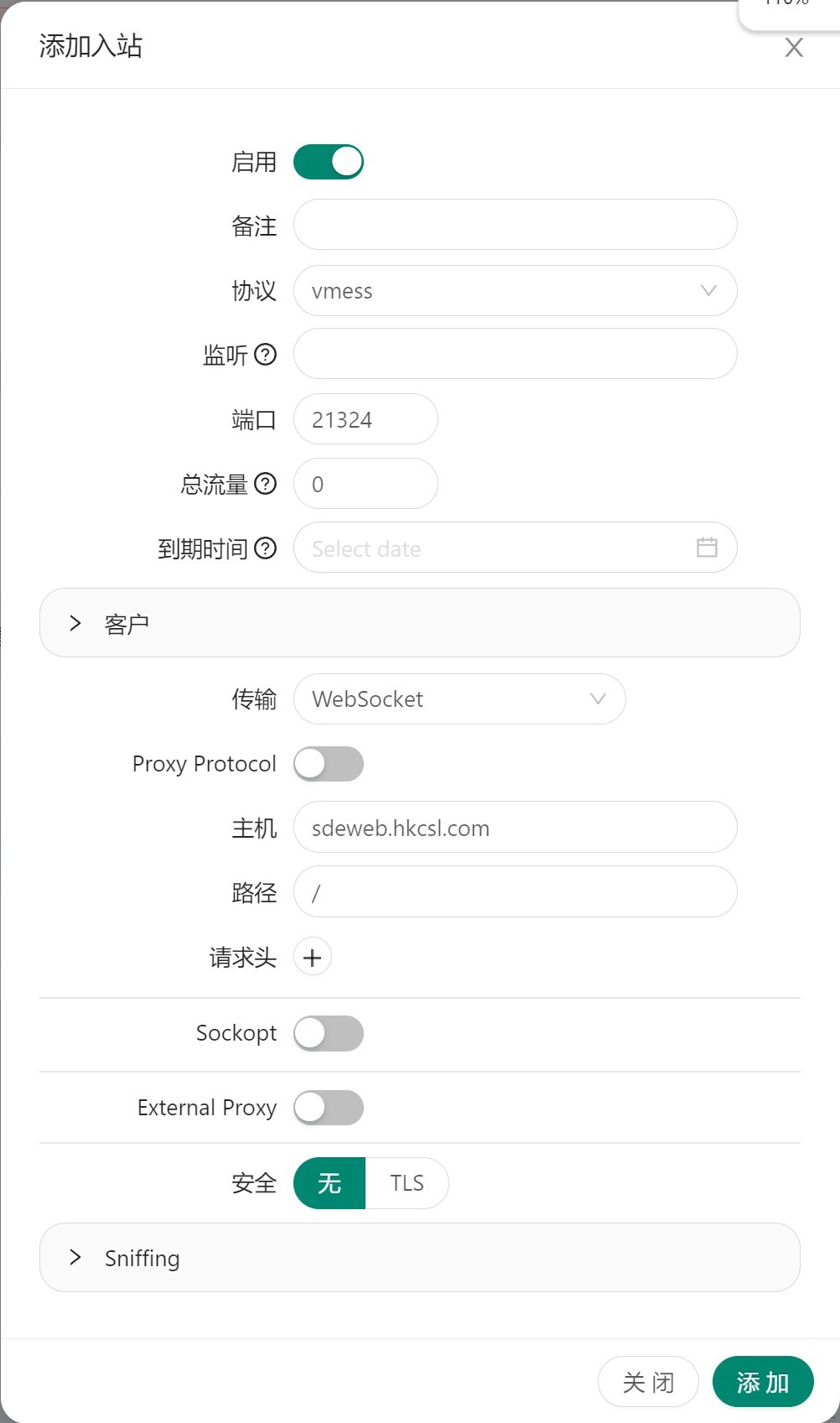840x1423 pixels.
Task: Select the TLS security option
Action: point(407,1183)
